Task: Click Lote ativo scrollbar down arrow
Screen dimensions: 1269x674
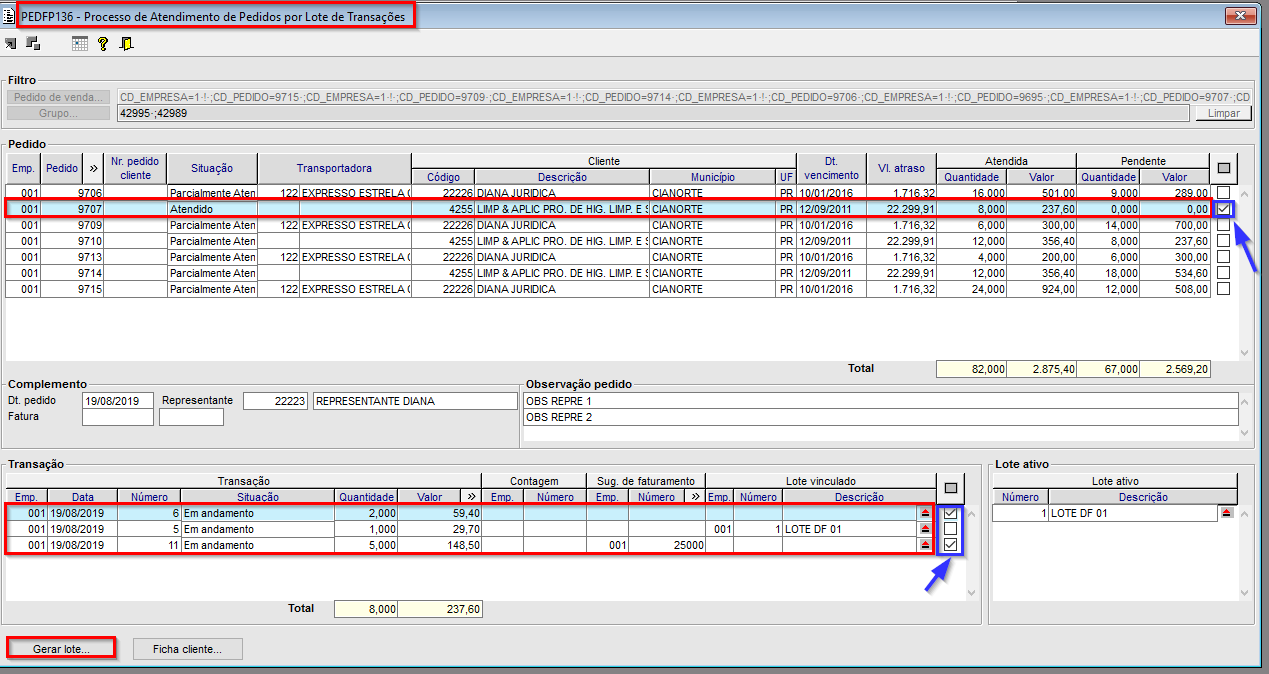Action: tap(1245, 593)
